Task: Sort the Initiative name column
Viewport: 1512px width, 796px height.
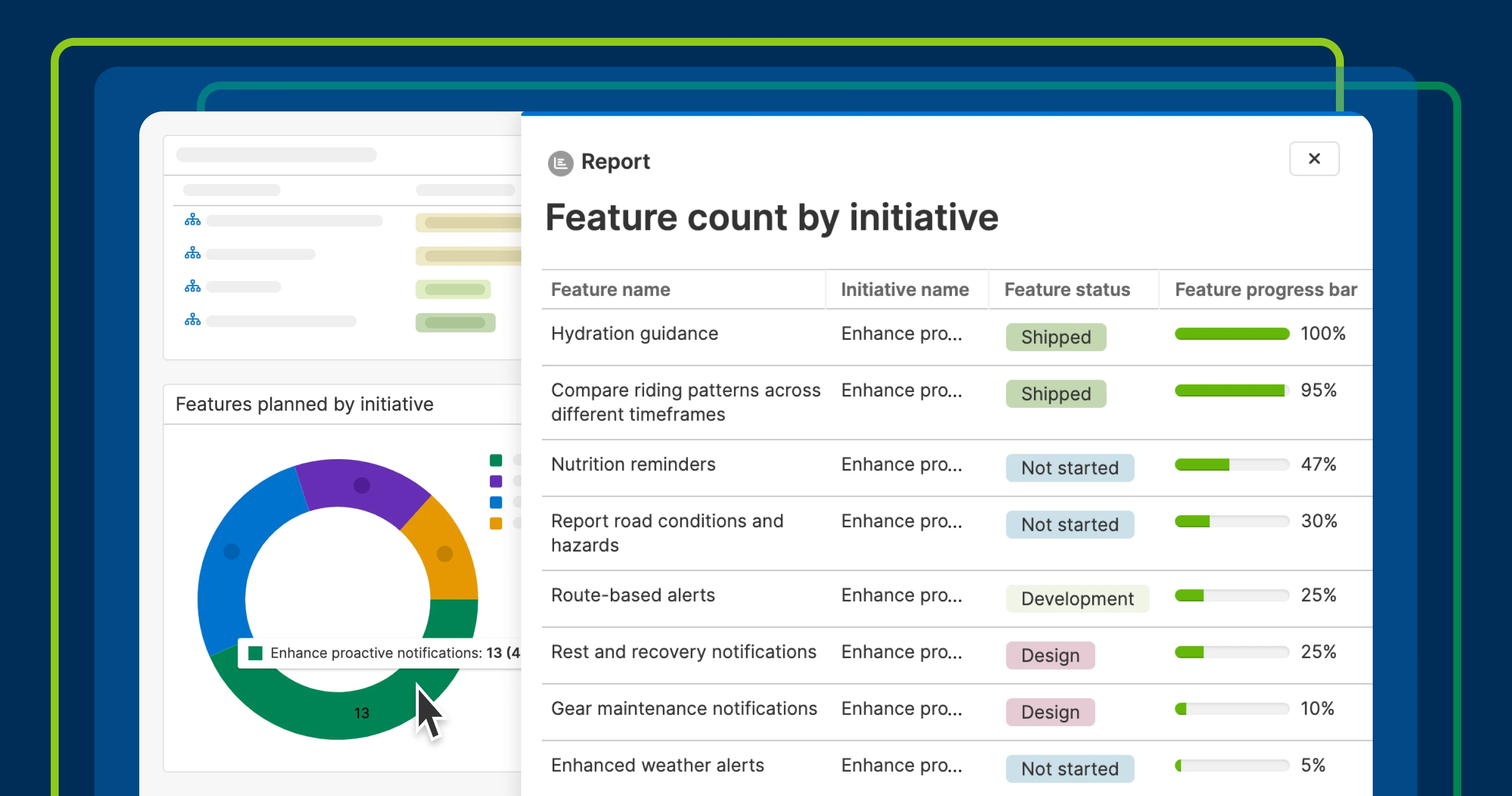Action: (905, 290)
